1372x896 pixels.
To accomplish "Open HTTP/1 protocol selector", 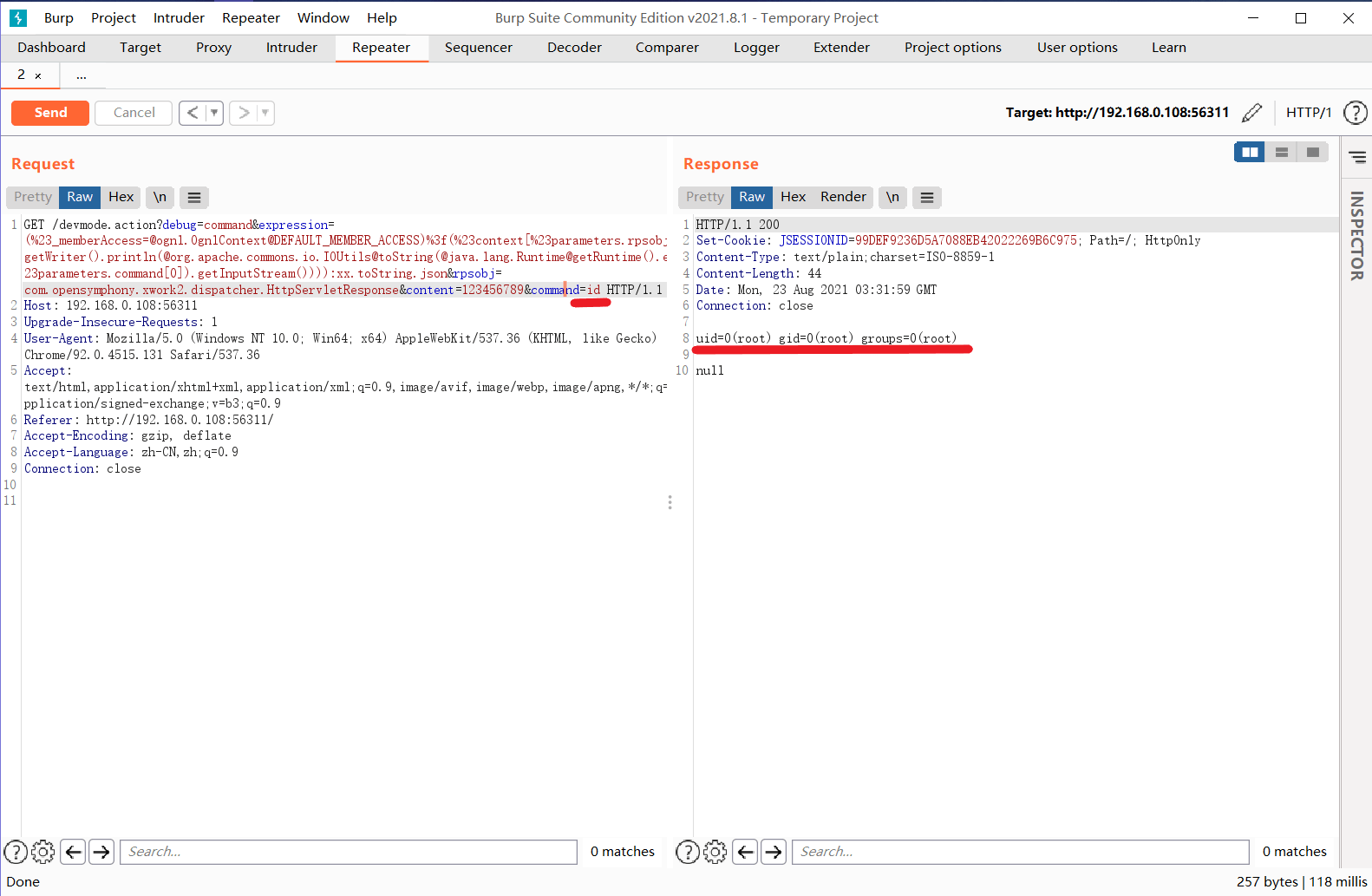I will (x=1309, y=113).
